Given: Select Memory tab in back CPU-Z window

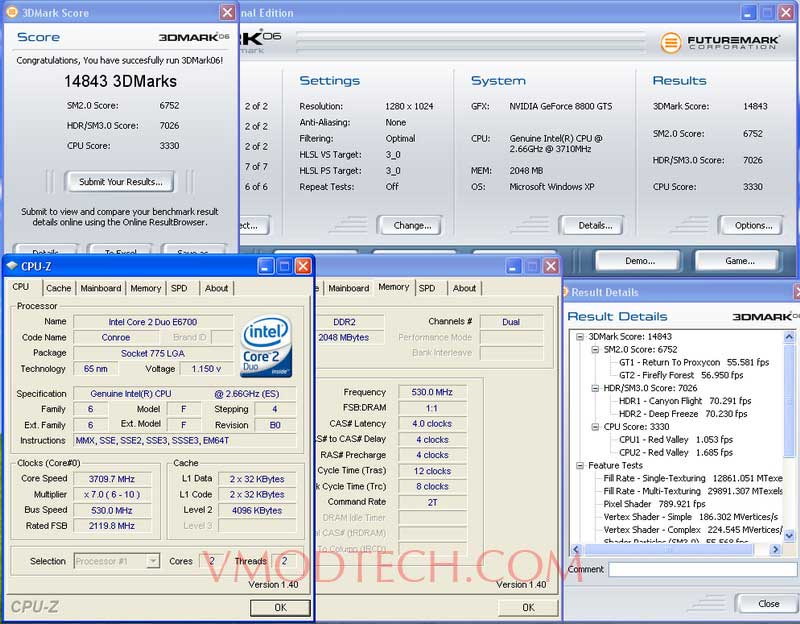Looking at the screenshot, I should 393,287.
